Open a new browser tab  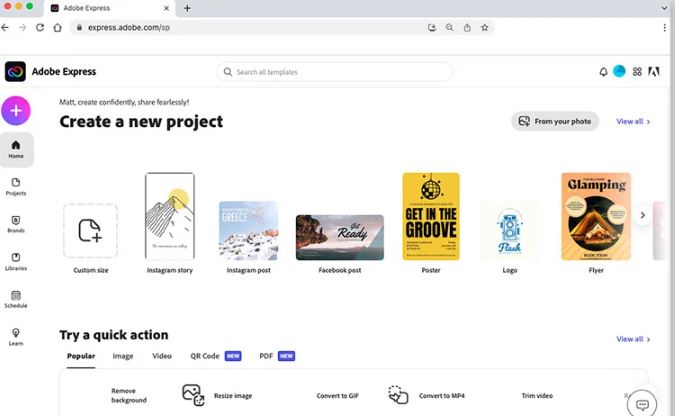click(x=187, y=8)
